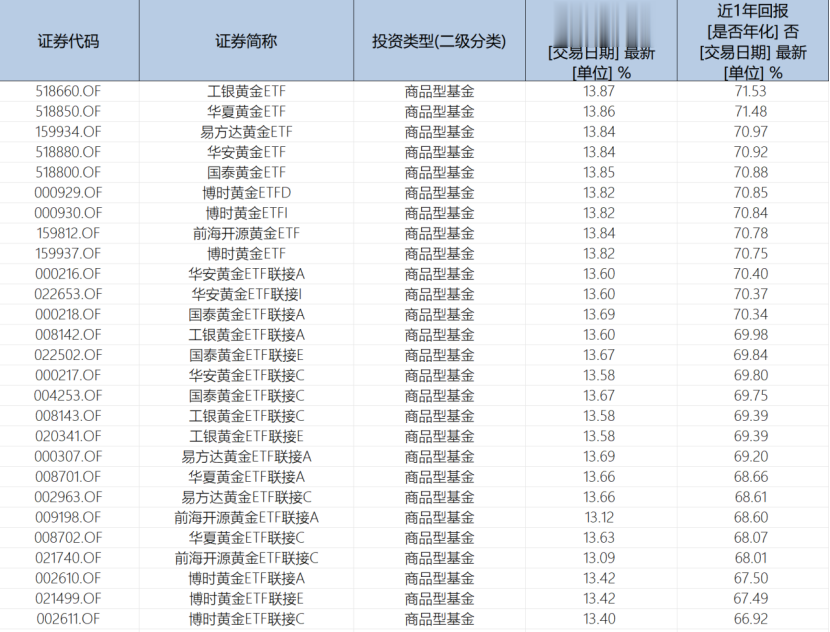Click fund code 000307.OF
This screenshot has width=830, height=632.
pos(68,457)
